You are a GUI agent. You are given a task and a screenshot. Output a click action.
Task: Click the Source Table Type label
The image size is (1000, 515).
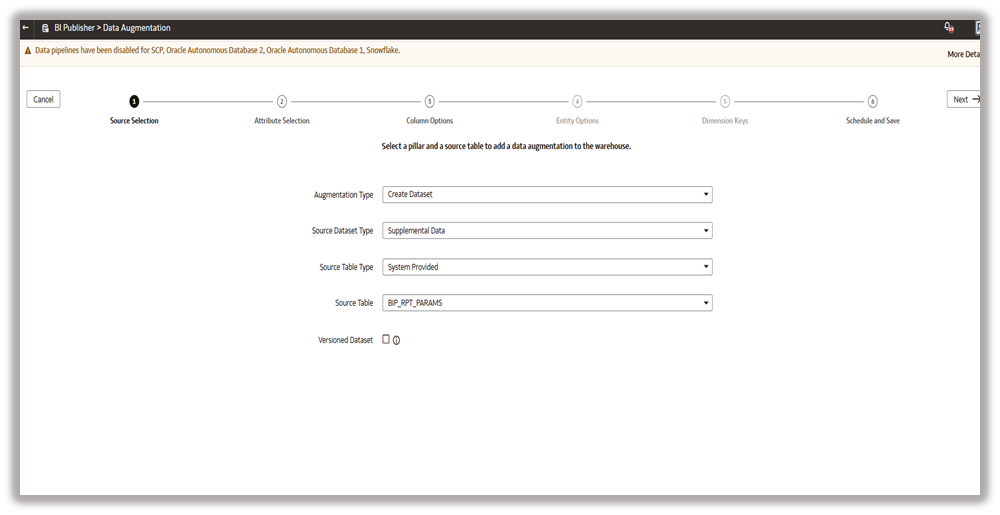tap(346, 267)
